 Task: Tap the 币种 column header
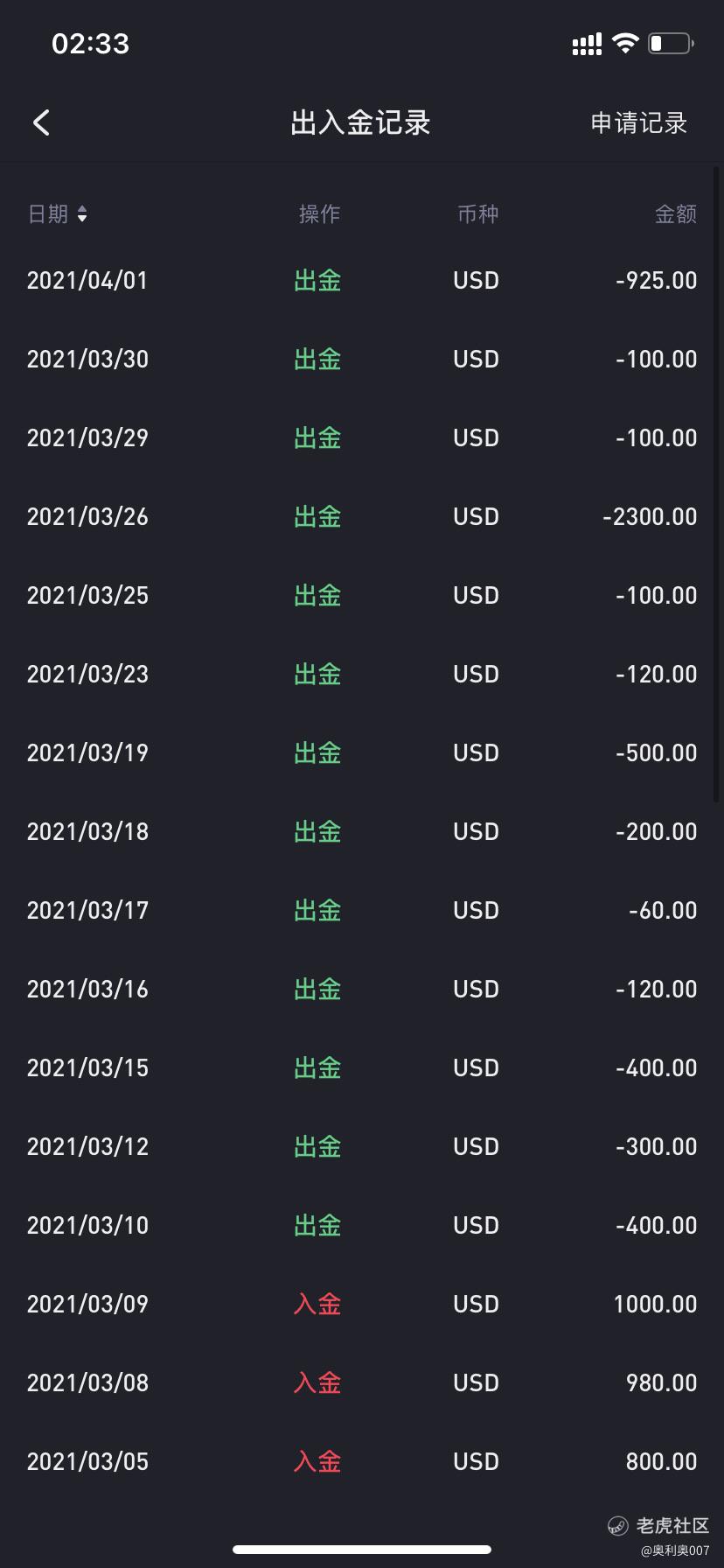click(478, 214)
